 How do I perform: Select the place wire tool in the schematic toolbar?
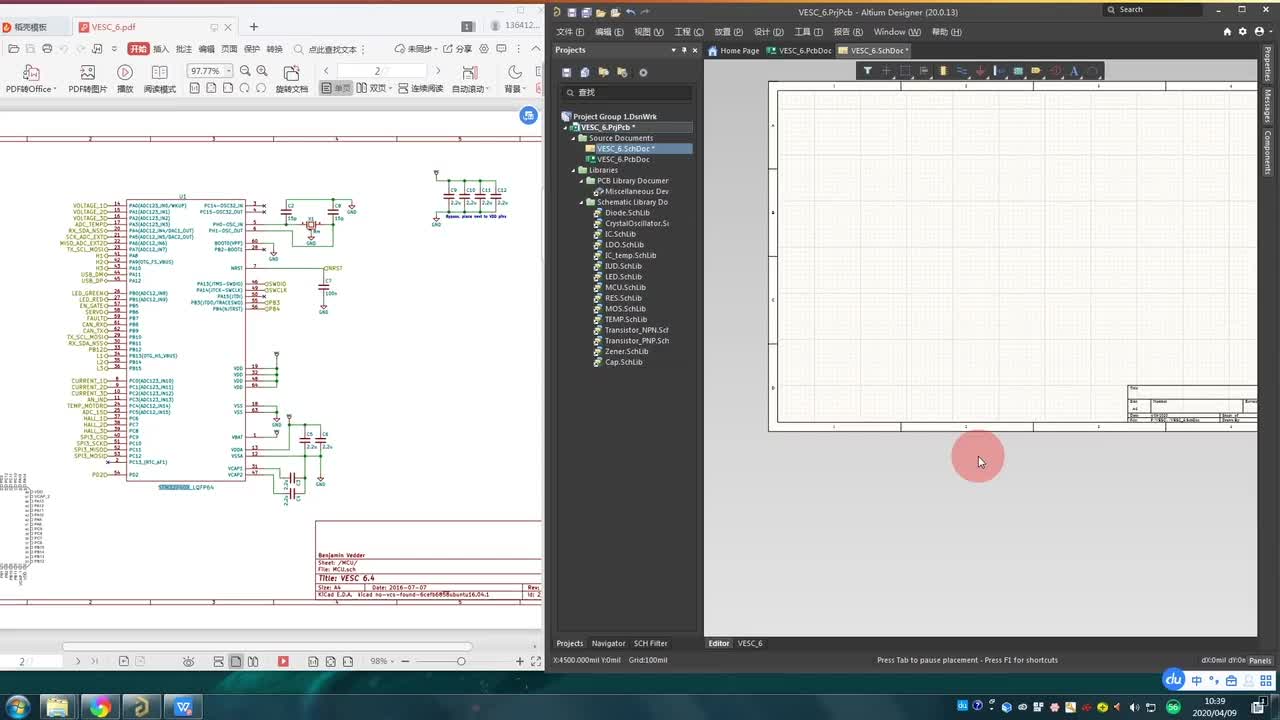point(962,71)
